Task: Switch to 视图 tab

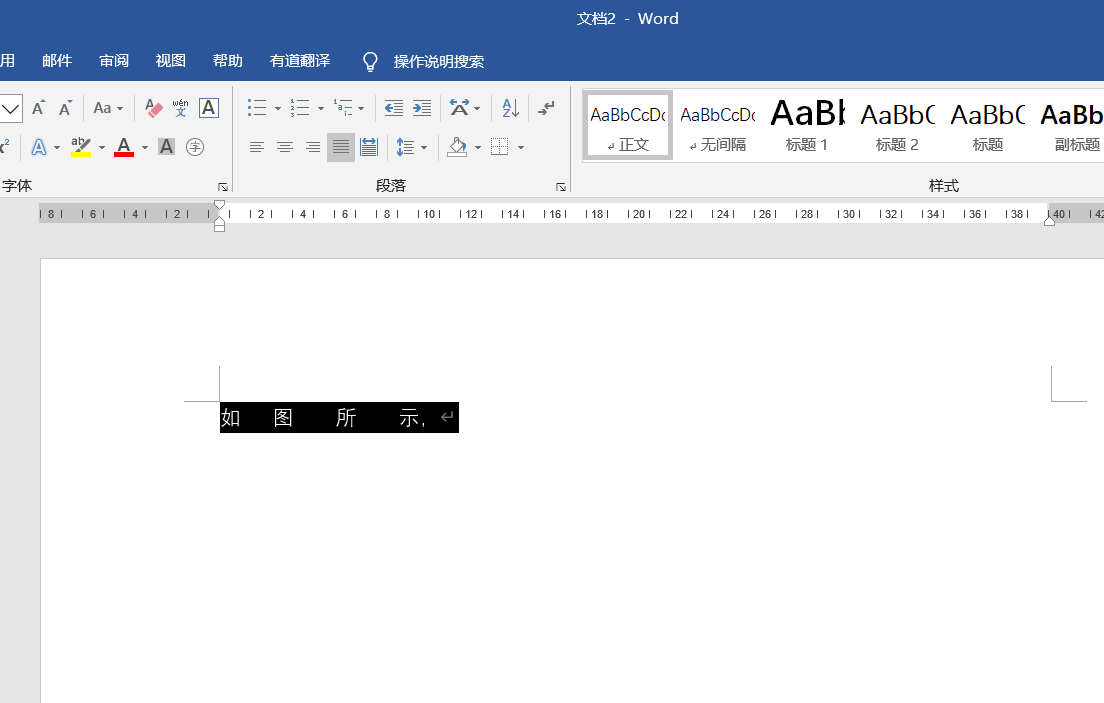Action: click(x=170, y=61)
